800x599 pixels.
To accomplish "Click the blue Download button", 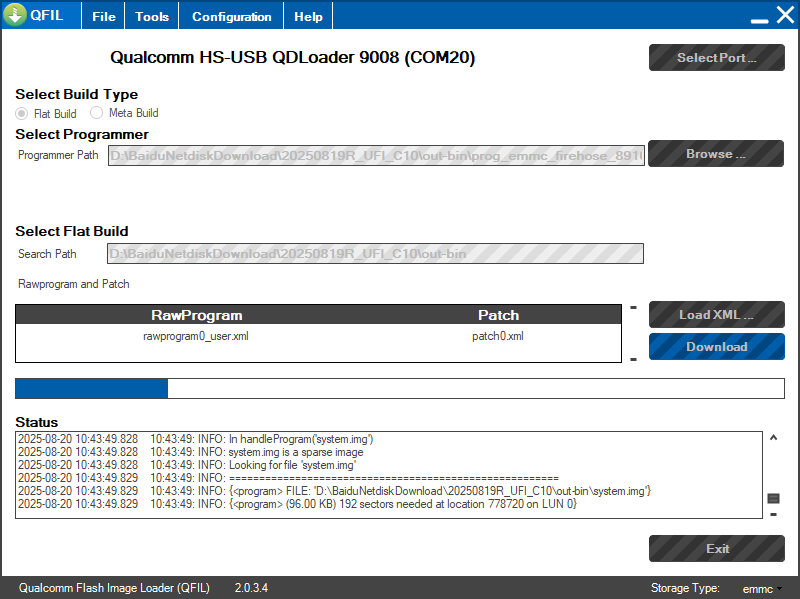I will click(x=716, y=347).
